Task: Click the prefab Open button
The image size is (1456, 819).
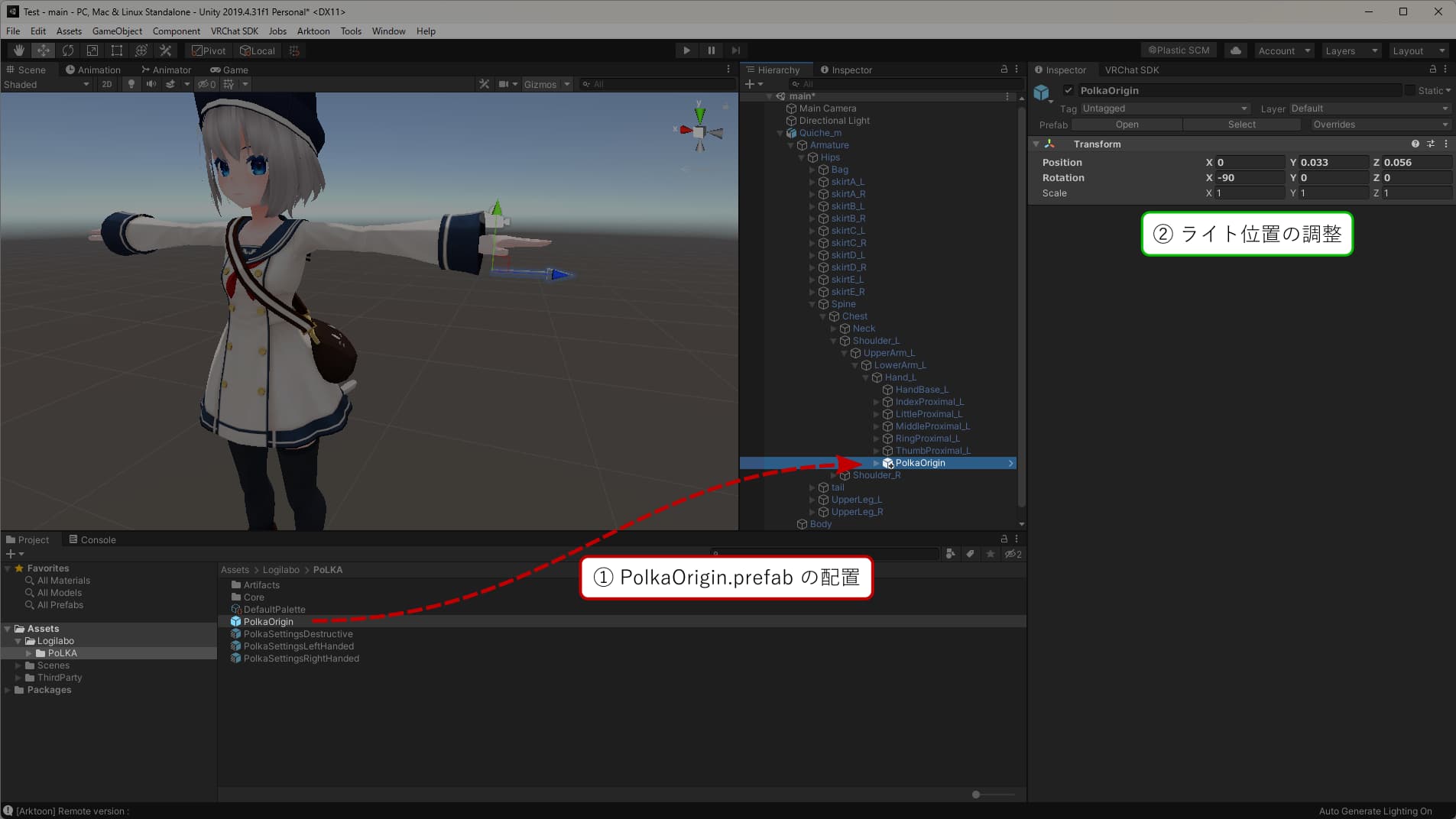Action: (x=1127, y=125)
